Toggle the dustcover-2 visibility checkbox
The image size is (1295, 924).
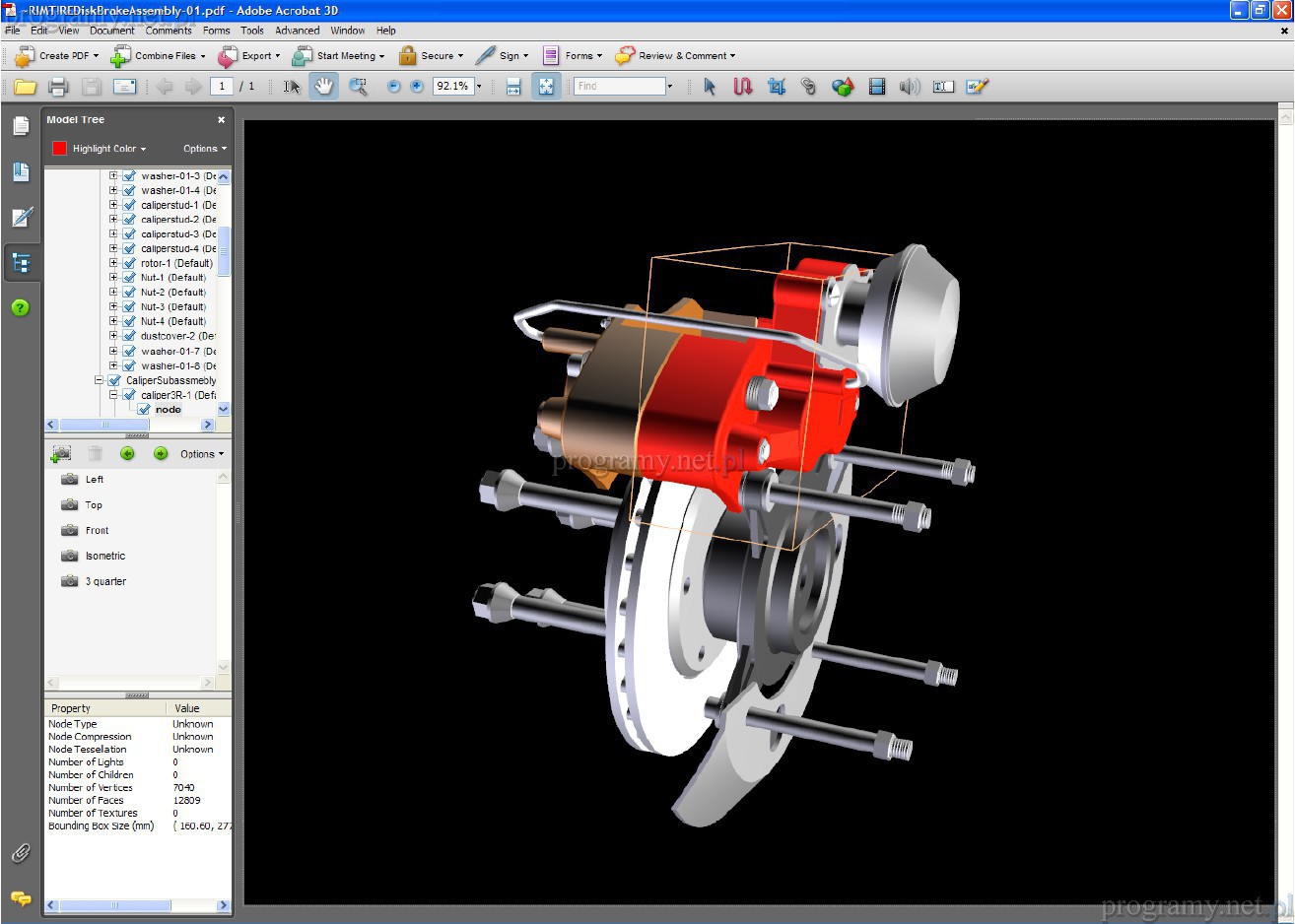point(129,336)
